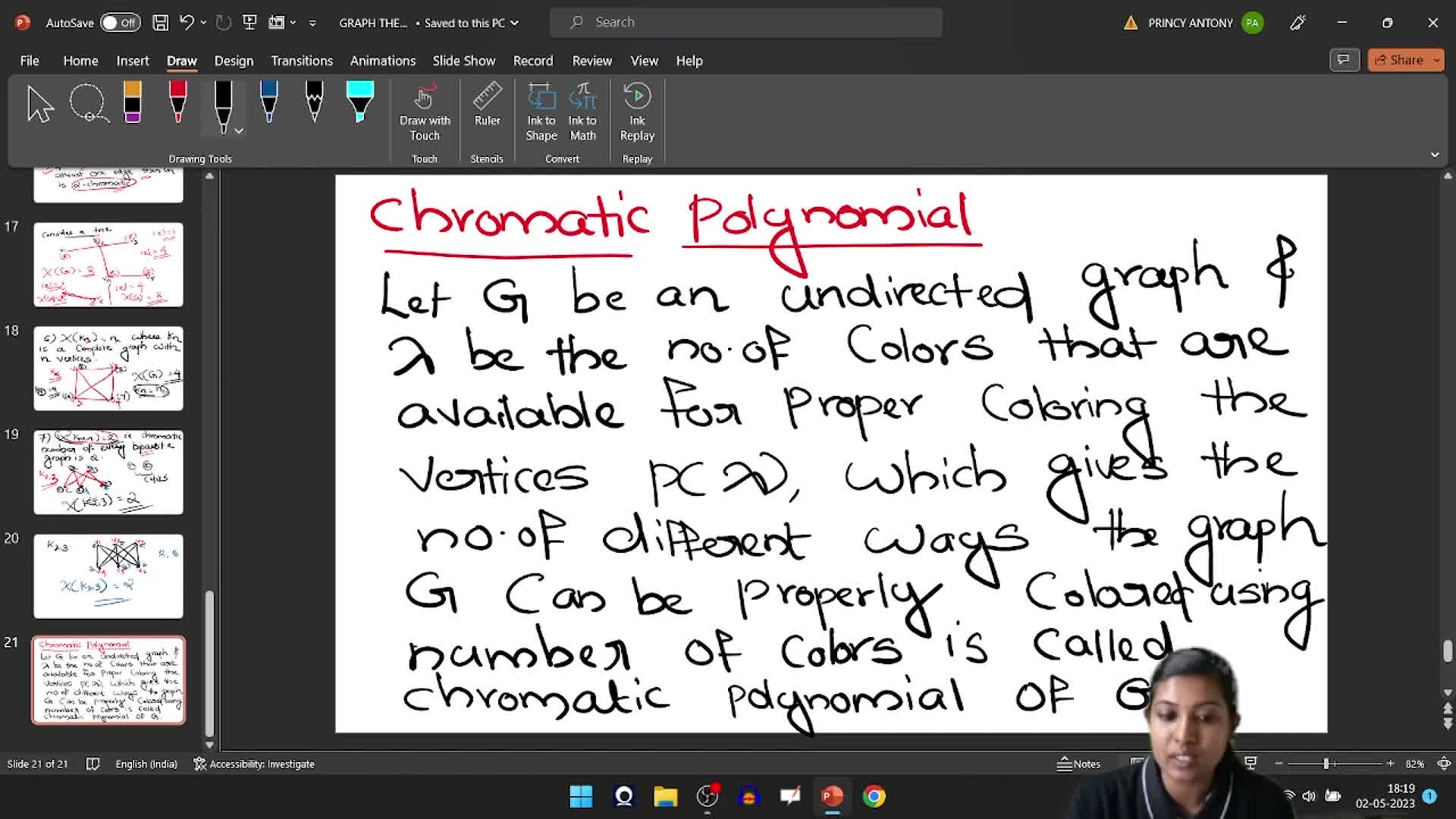Click Accessibility: Investigate in status bar

click(254, 764)
